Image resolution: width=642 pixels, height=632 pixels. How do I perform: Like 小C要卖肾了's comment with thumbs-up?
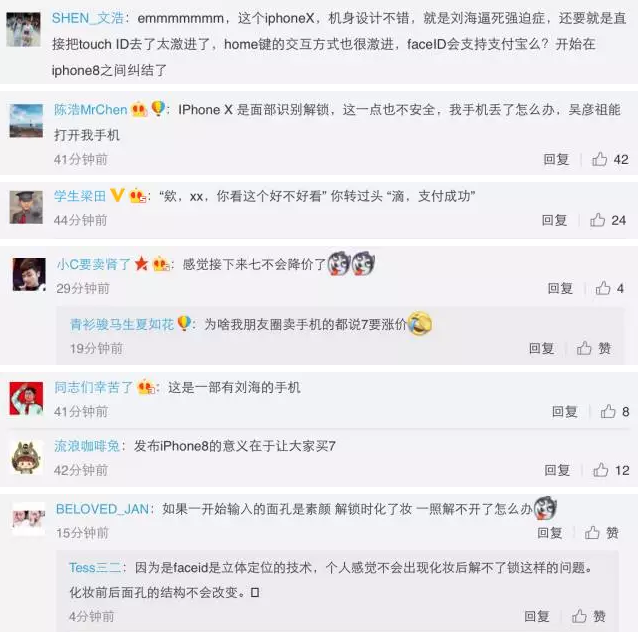[603, 288]
